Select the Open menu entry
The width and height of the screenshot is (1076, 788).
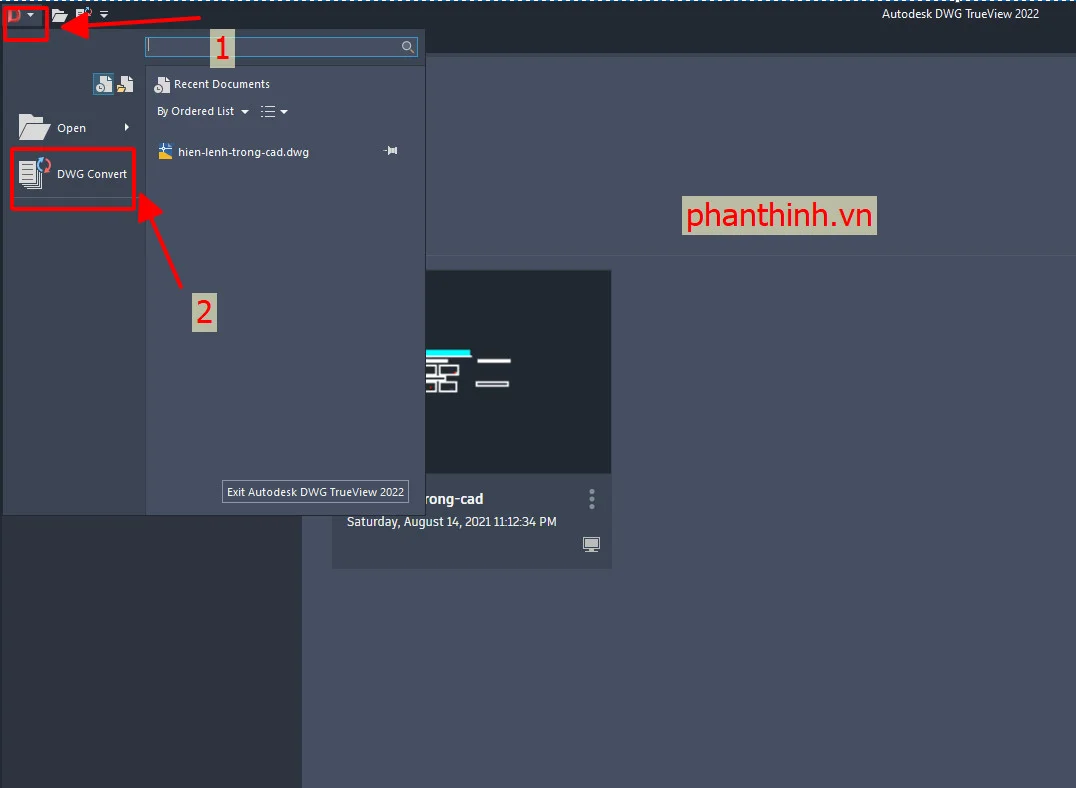(x=74, y=128)
